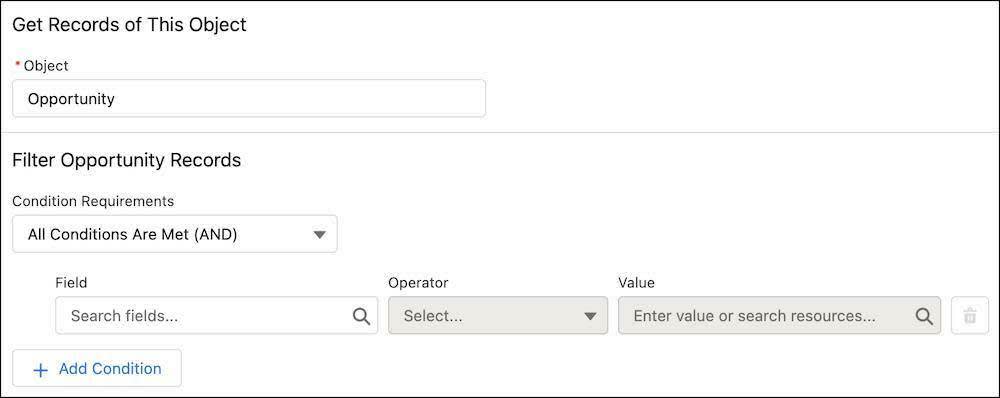1000x398 pixels.
Task: Click the magnifier icon in Field search box
Action: 361,316
